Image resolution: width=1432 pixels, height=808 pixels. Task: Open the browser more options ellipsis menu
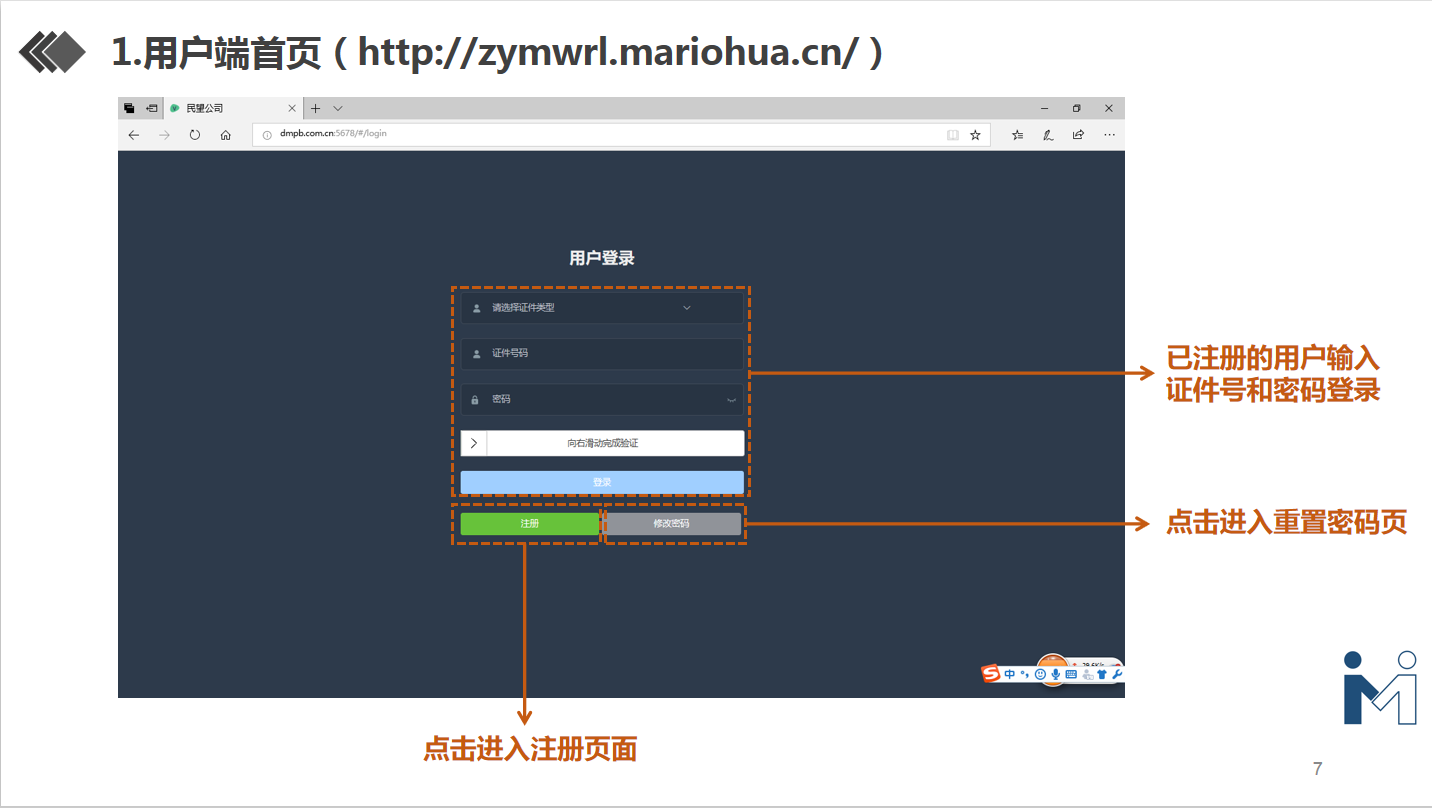pyautogui.click(x=1108, y=135)
